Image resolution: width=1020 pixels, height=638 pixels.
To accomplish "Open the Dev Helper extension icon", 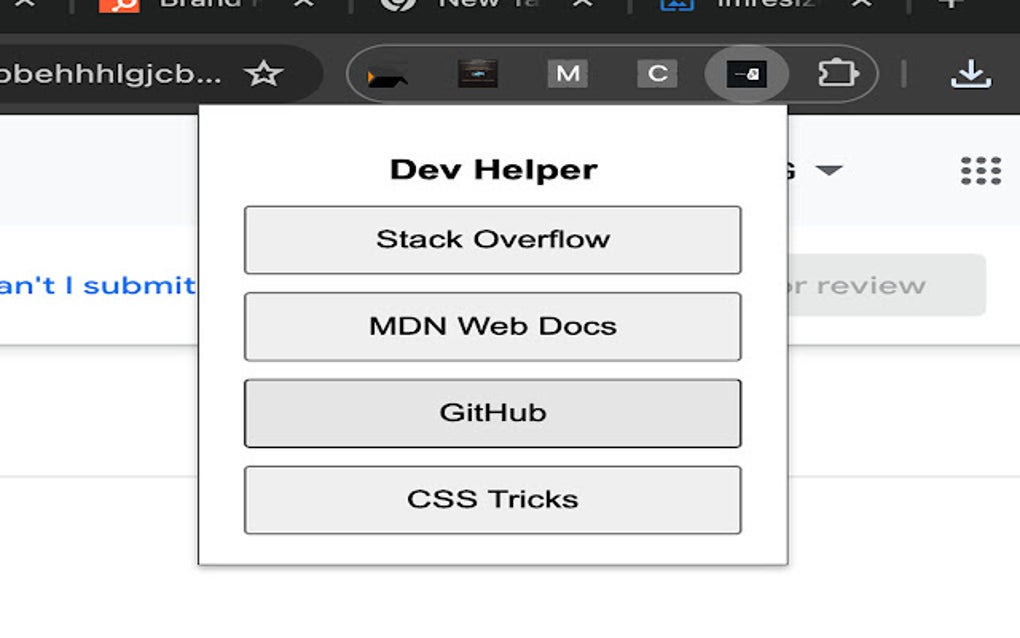I will [x=747, y=73].
